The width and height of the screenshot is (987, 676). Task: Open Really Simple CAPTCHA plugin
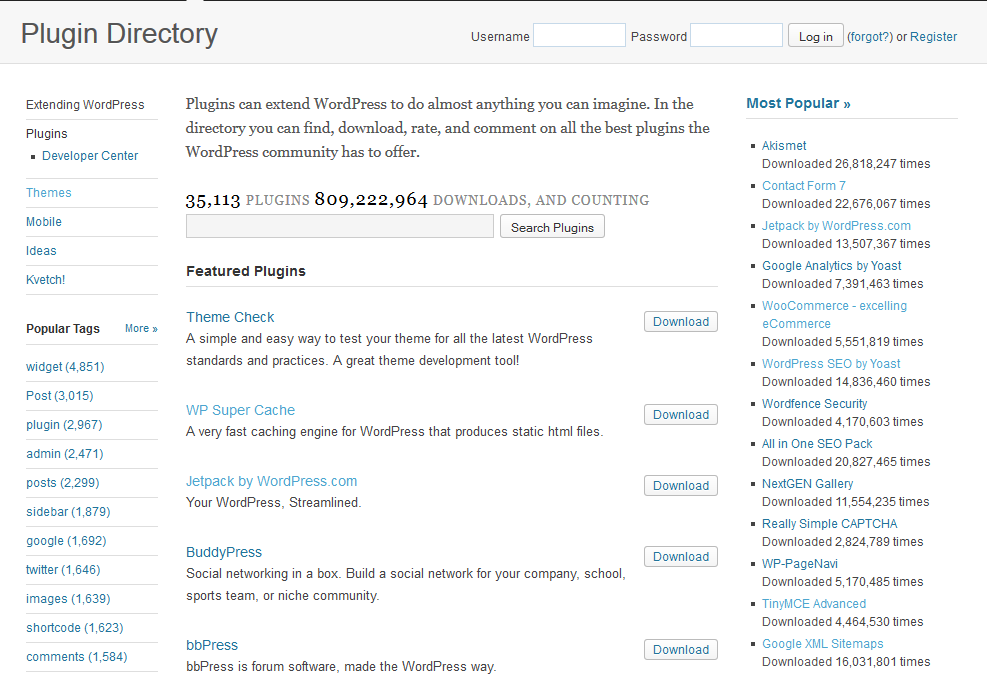pyautogui.click(x=830, y=524)
